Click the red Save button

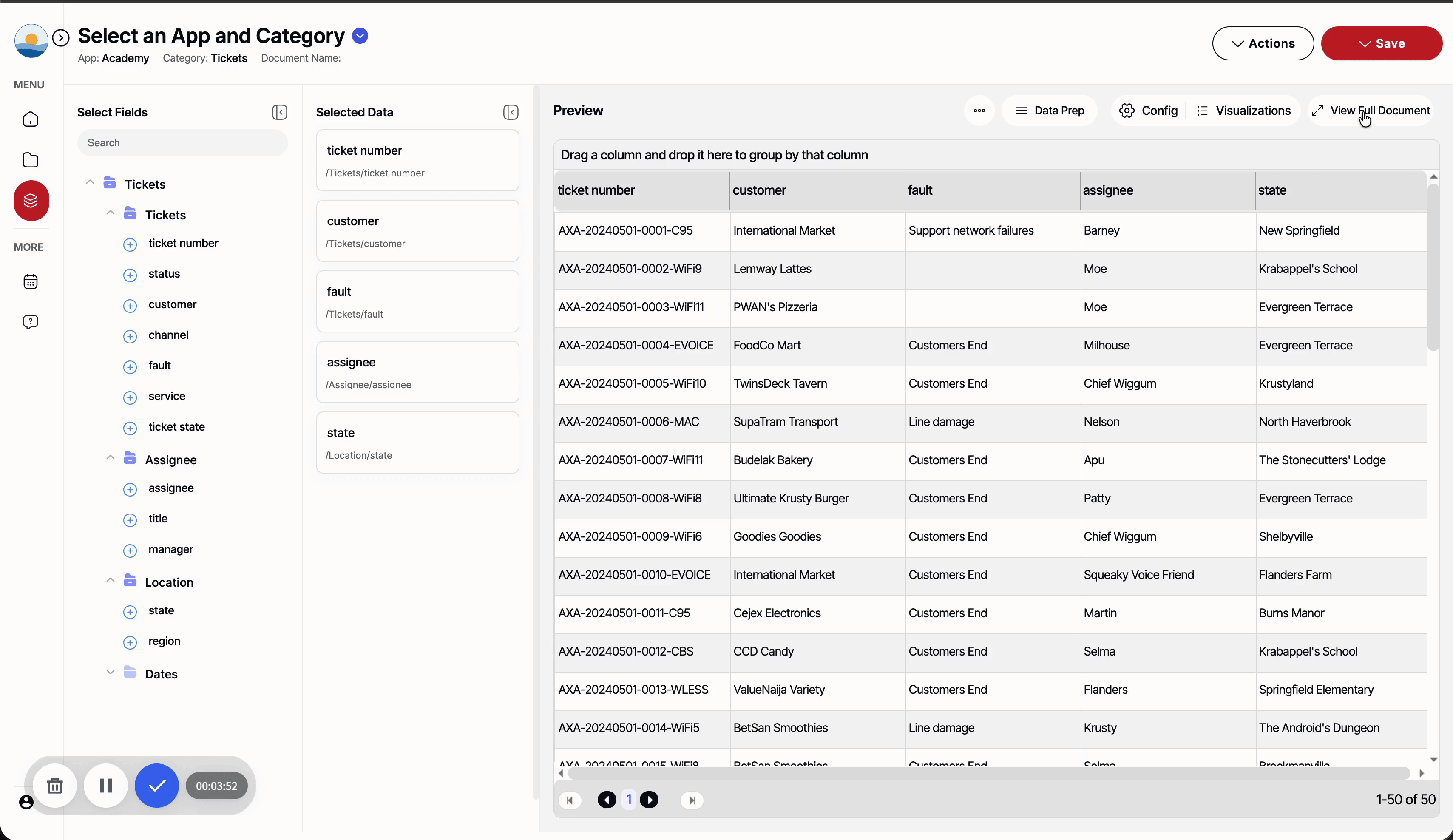(1382, 43)
